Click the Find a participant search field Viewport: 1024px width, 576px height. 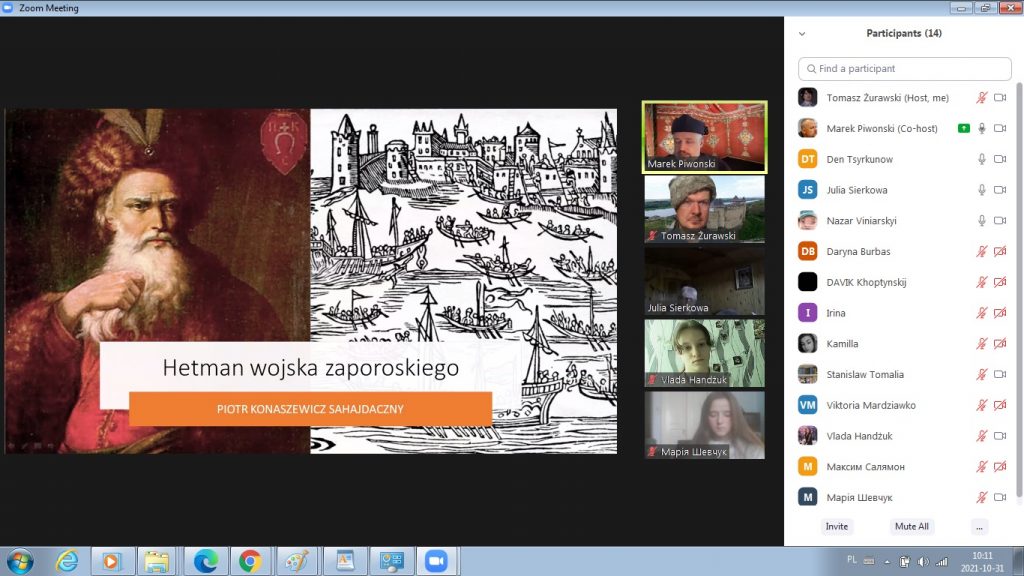904,69
